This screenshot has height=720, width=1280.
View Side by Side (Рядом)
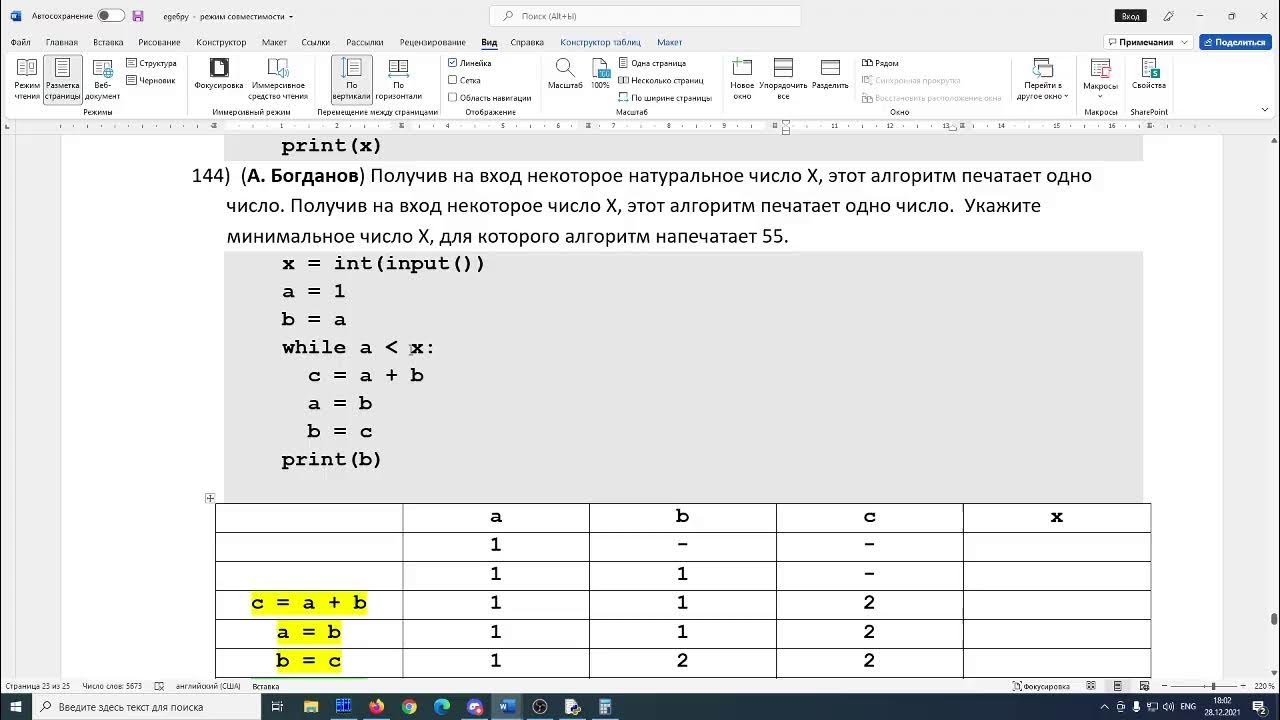click(880, 63)
